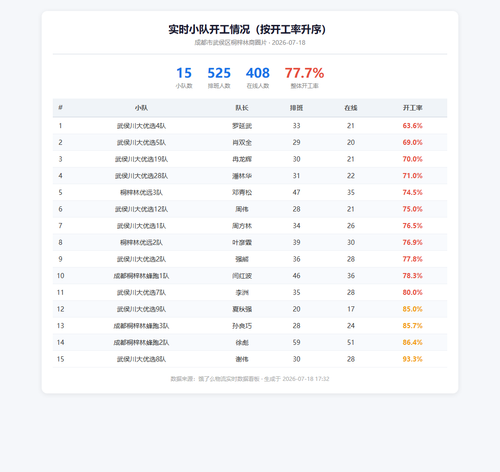Viewport: 500px width, 472px height.
Task: Select team name 成都桐梓林蜂跑2队
Action: tap(141, 343)
